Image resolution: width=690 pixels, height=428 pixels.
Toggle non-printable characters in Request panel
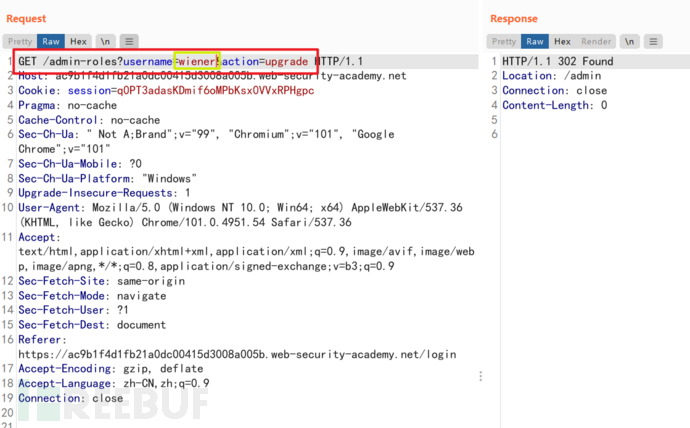(105, 41)
